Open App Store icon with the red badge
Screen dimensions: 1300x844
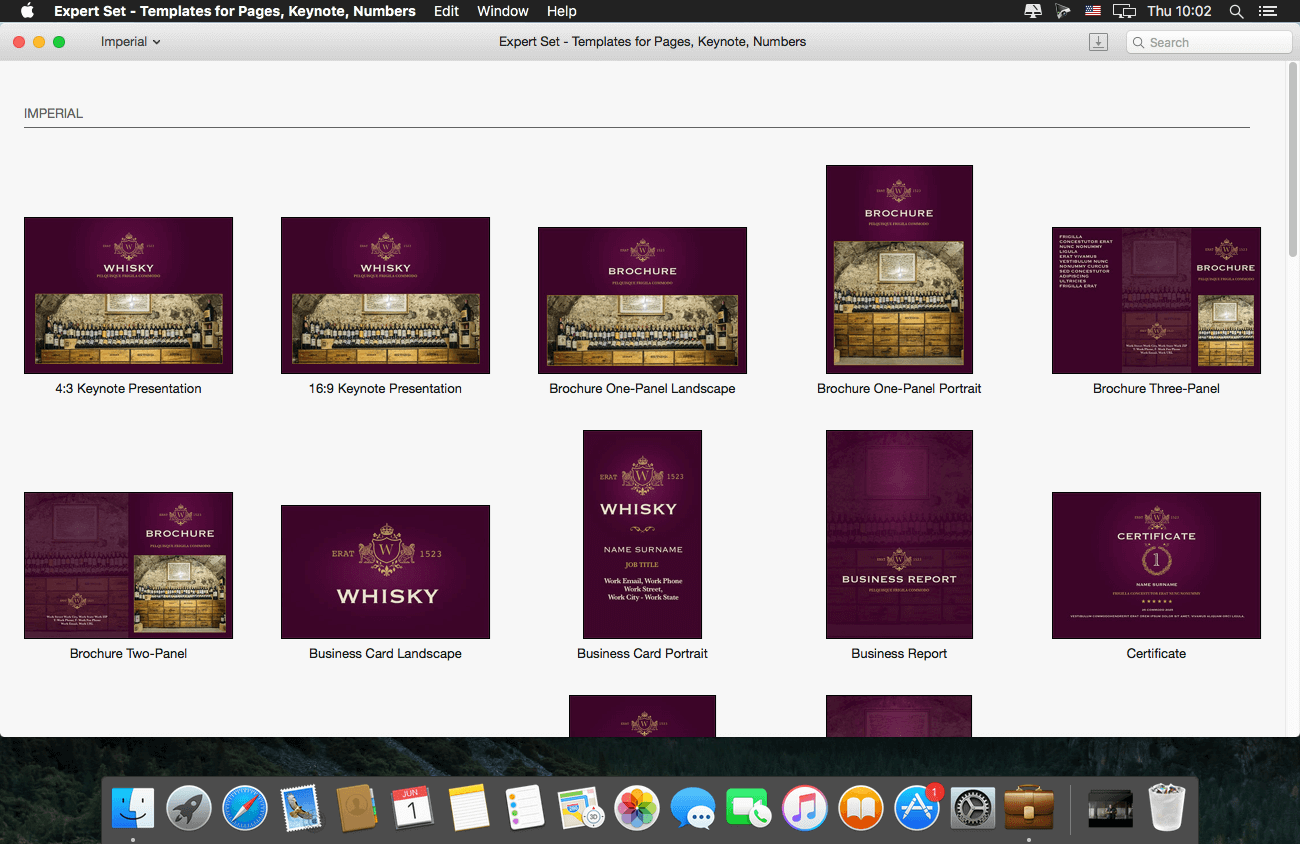pos(917,808)
